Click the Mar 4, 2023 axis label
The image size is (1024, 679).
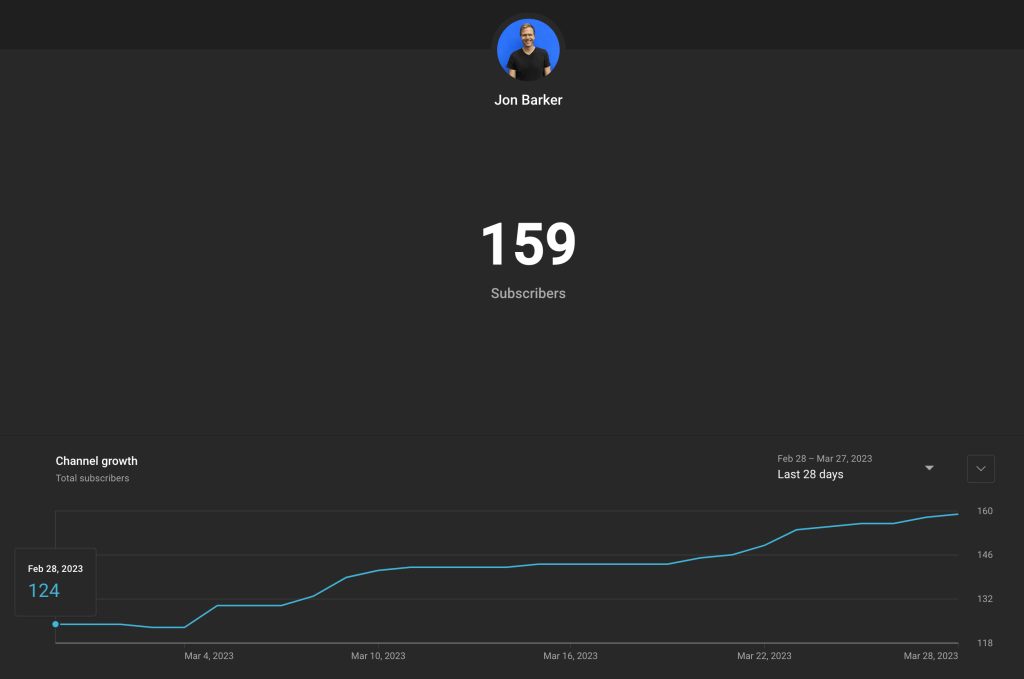click(x=209, y=656)
